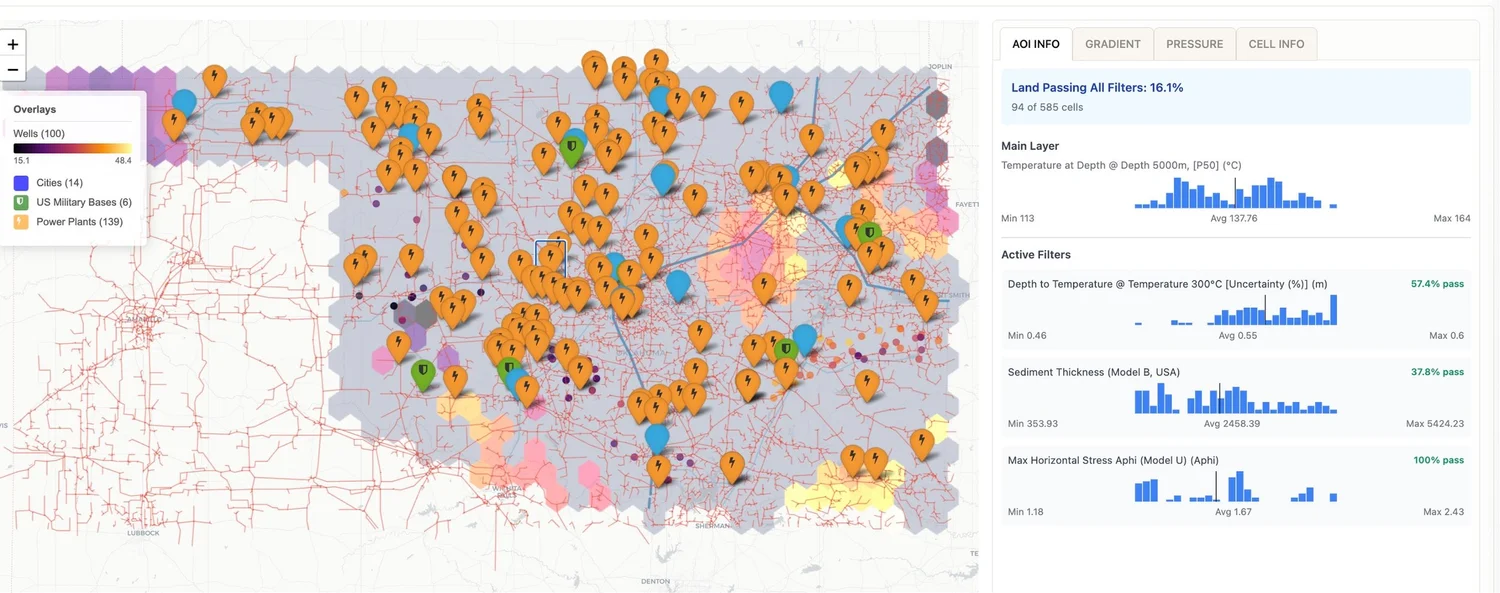Click 'Max Horizontal Stress Aphi' filter title
The image size is (1500, 593).
pyautogui.click(x=1113, y=460)
